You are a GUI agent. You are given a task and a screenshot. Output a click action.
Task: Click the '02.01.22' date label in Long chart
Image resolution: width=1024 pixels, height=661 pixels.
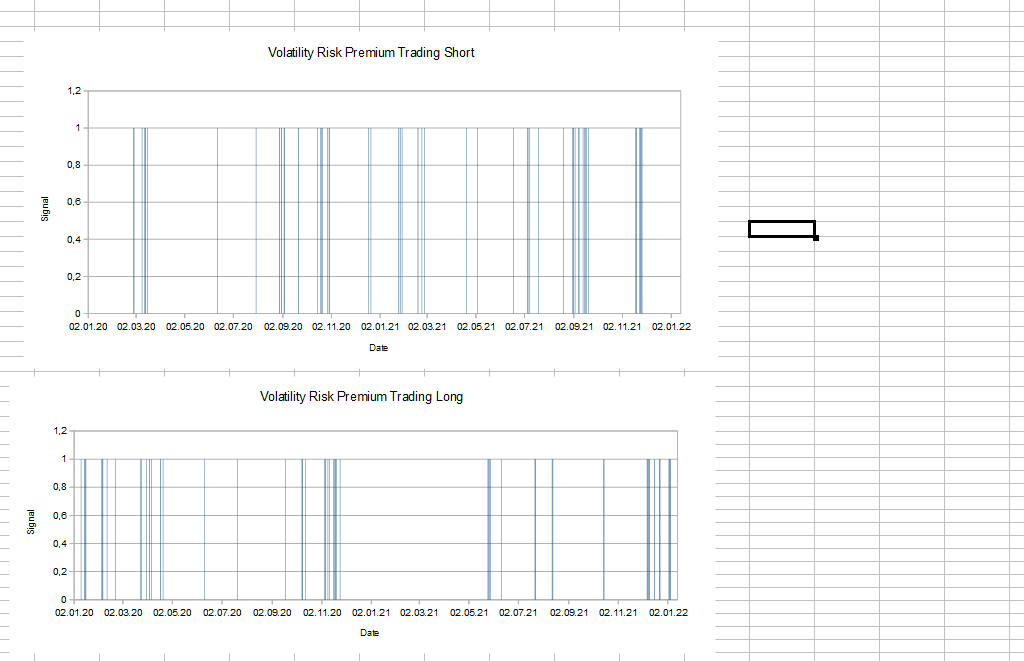tap(669, 612)
